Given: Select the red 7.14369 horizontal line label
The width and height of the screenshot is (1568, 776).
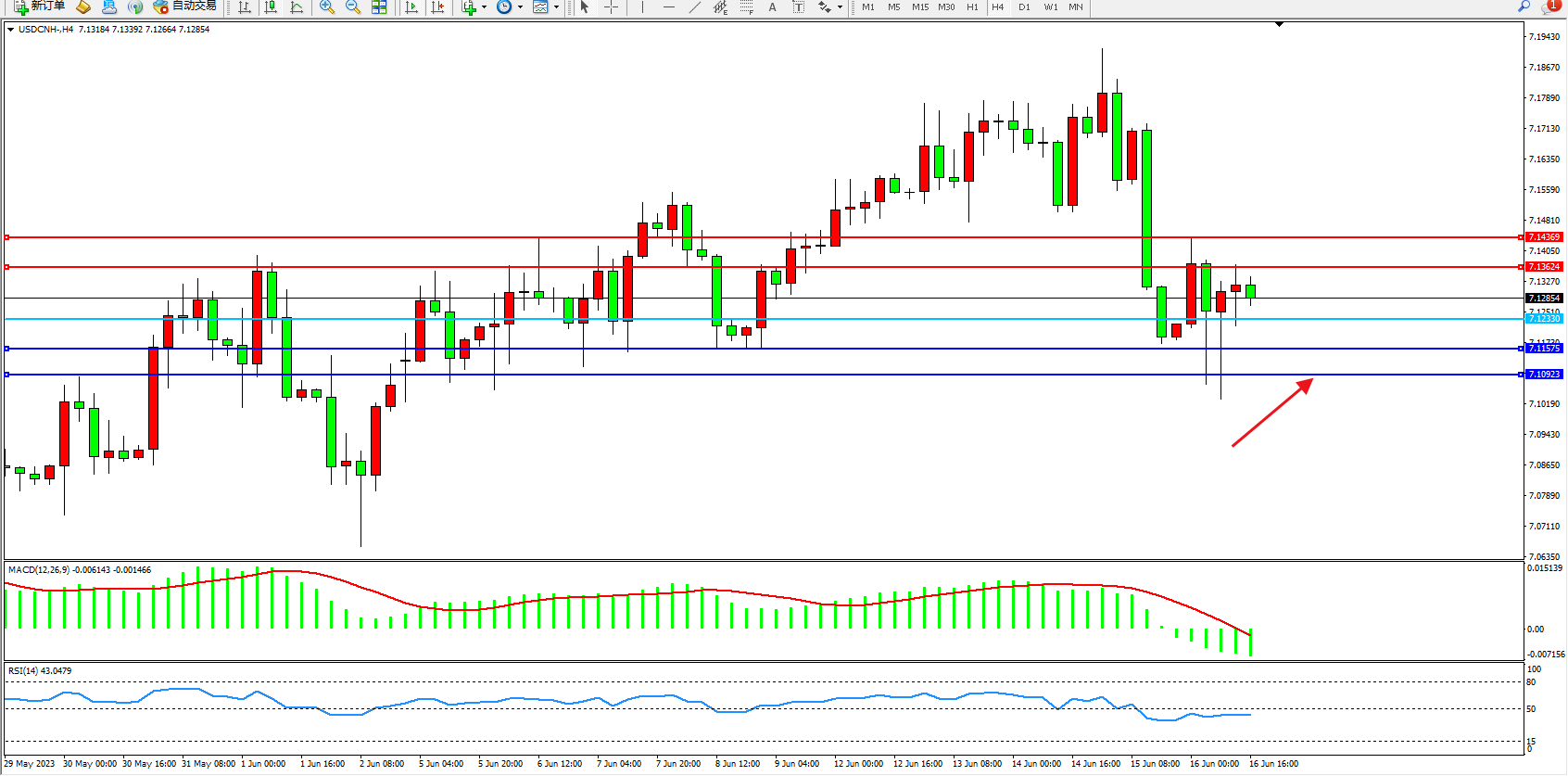Looking at the screenshot, I should point(1544,237).
